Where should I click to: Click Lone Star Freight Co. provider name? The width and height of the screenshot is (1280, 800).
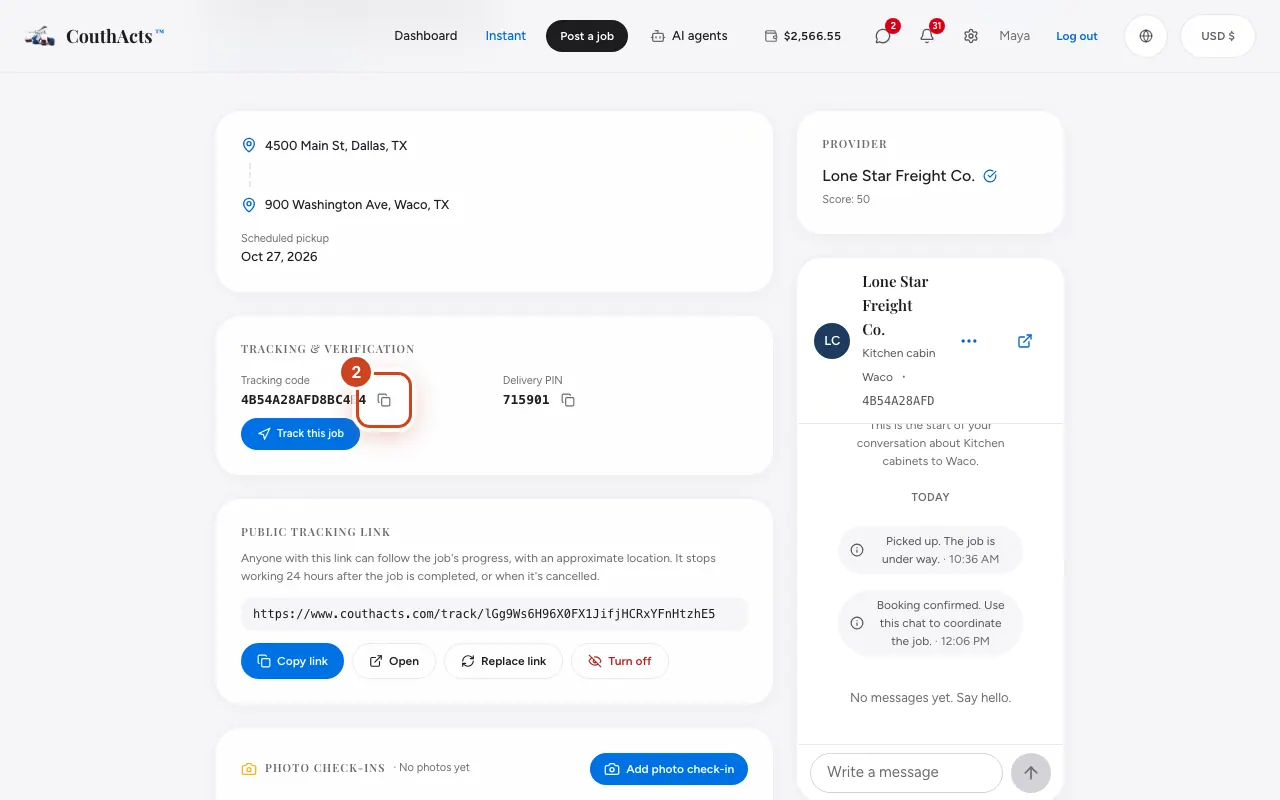[898, 176]
